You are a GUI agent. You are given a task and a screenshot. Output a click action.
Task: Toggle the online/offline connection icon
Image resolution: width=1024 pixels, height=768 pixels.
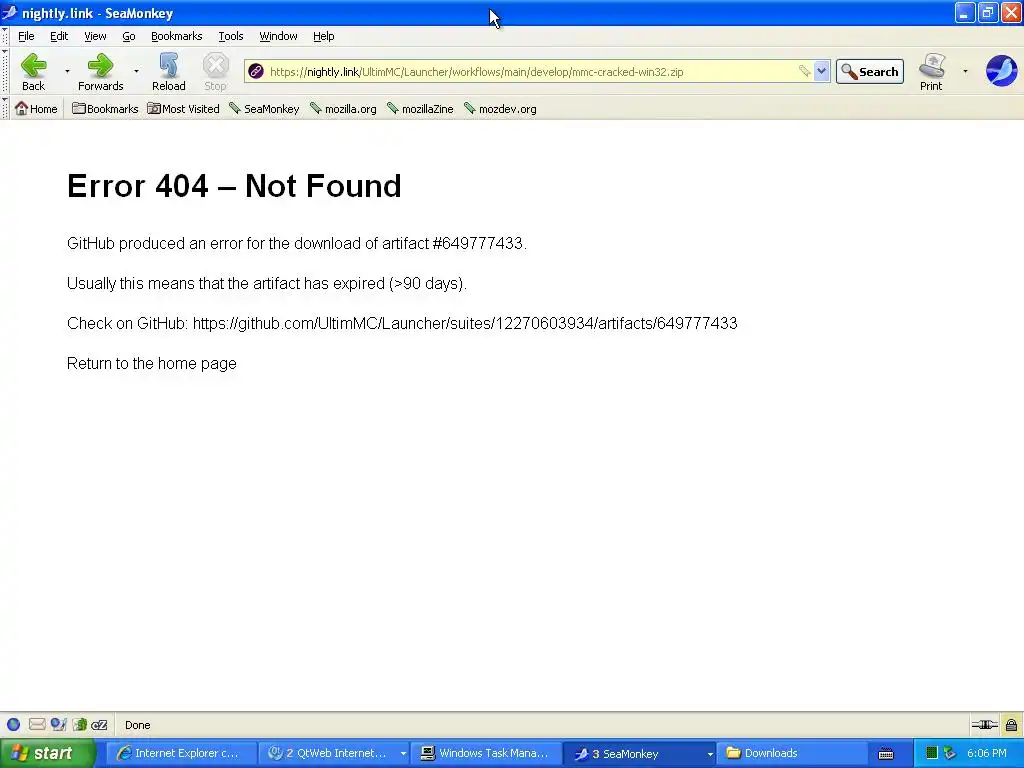point(984,724)
